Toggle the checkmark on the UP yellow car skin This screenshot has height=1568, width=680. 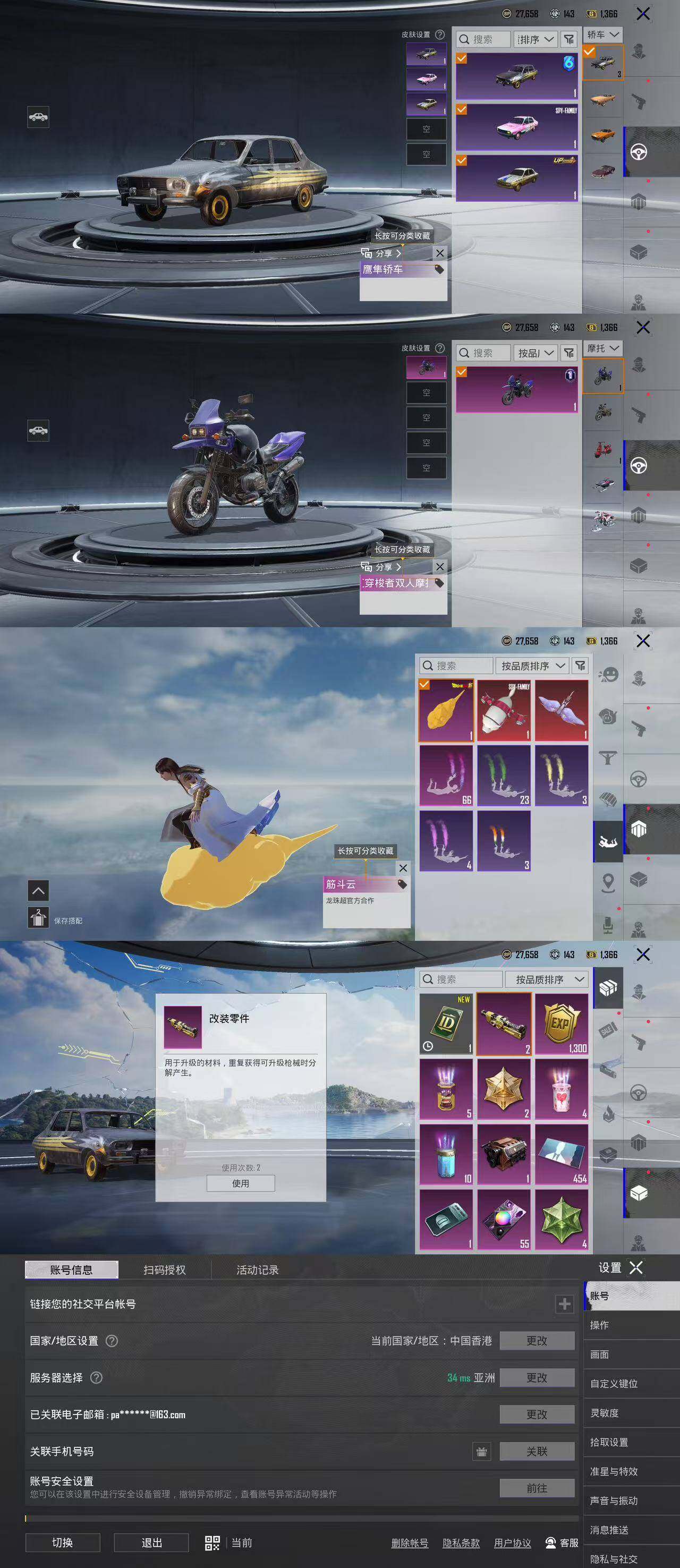click(462, 161)
